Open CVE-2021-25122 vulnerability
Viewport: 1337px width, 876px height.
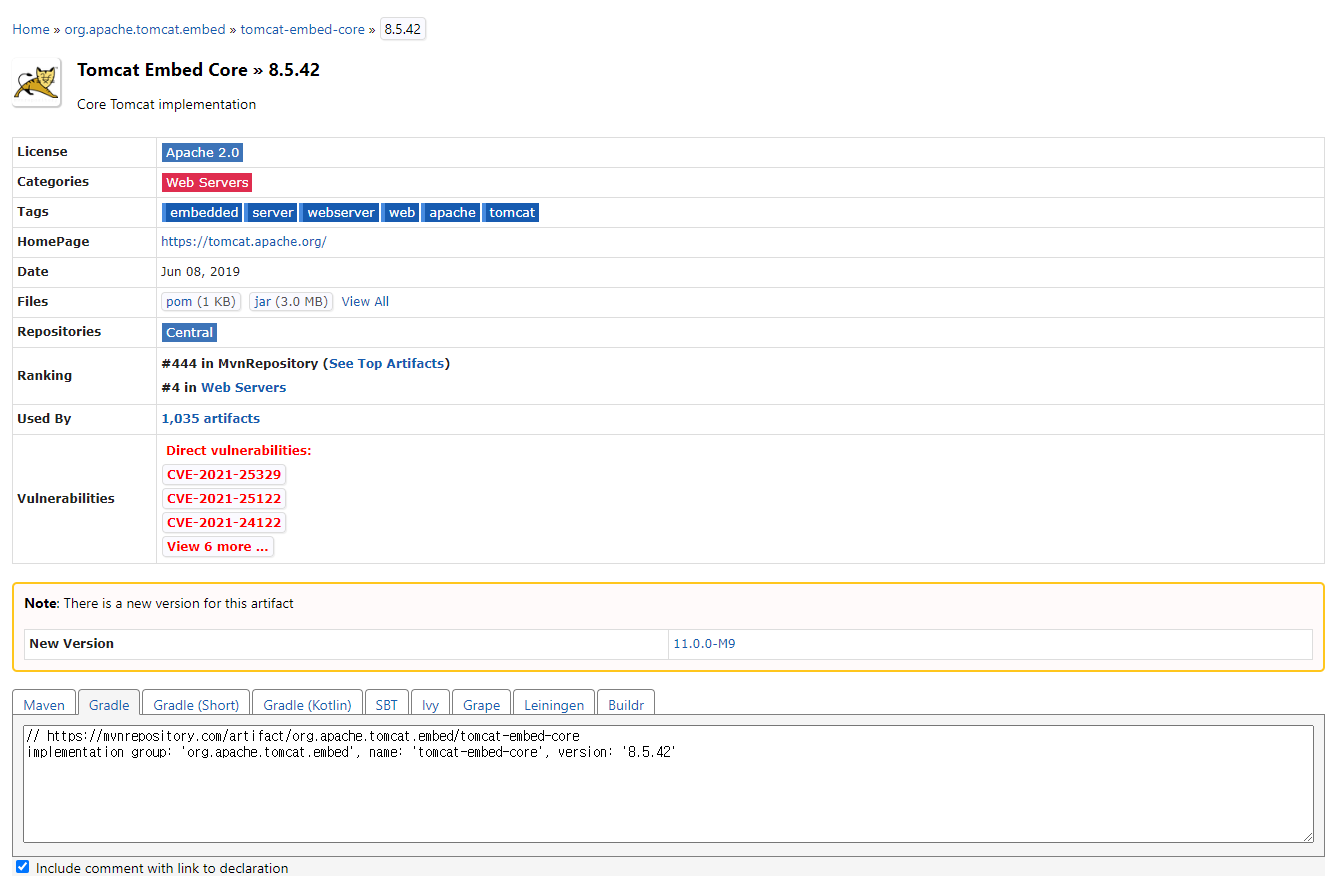pyautogui.click(x=224, y=498)
